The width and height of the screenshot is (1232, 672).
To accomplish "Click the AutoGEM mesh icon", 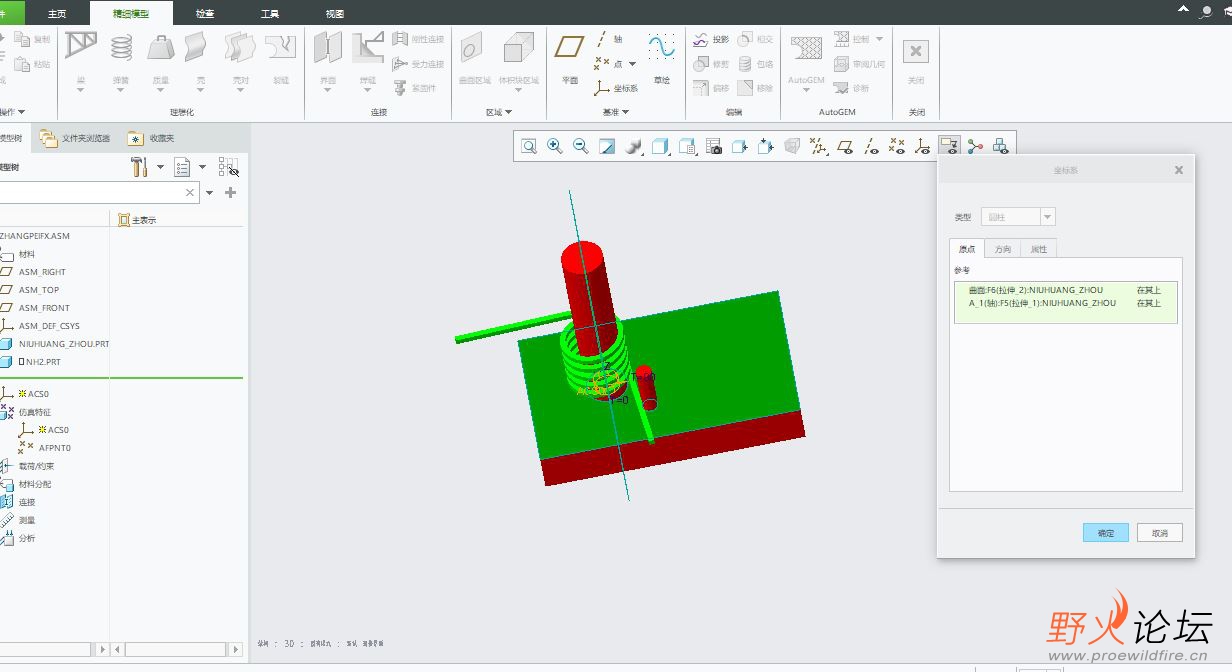I will click(x=806, y=50).
